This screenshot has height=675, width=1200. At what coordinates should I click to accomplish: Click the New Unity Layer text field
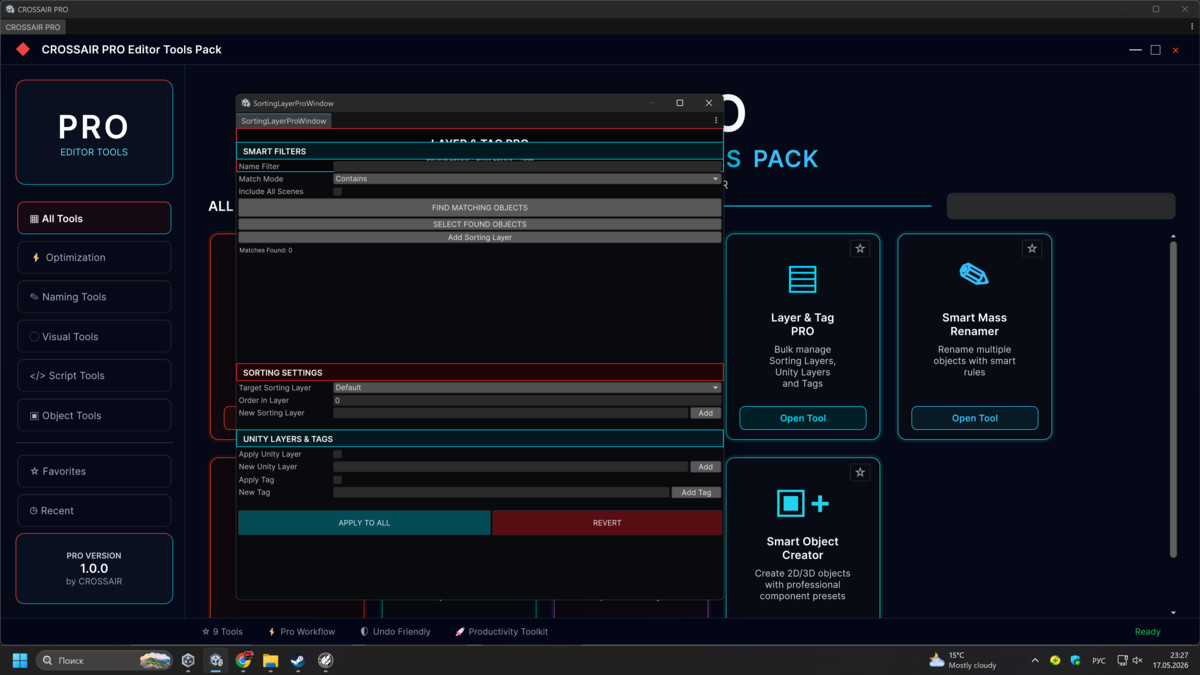pyautogui.click(x=510, y=467)
